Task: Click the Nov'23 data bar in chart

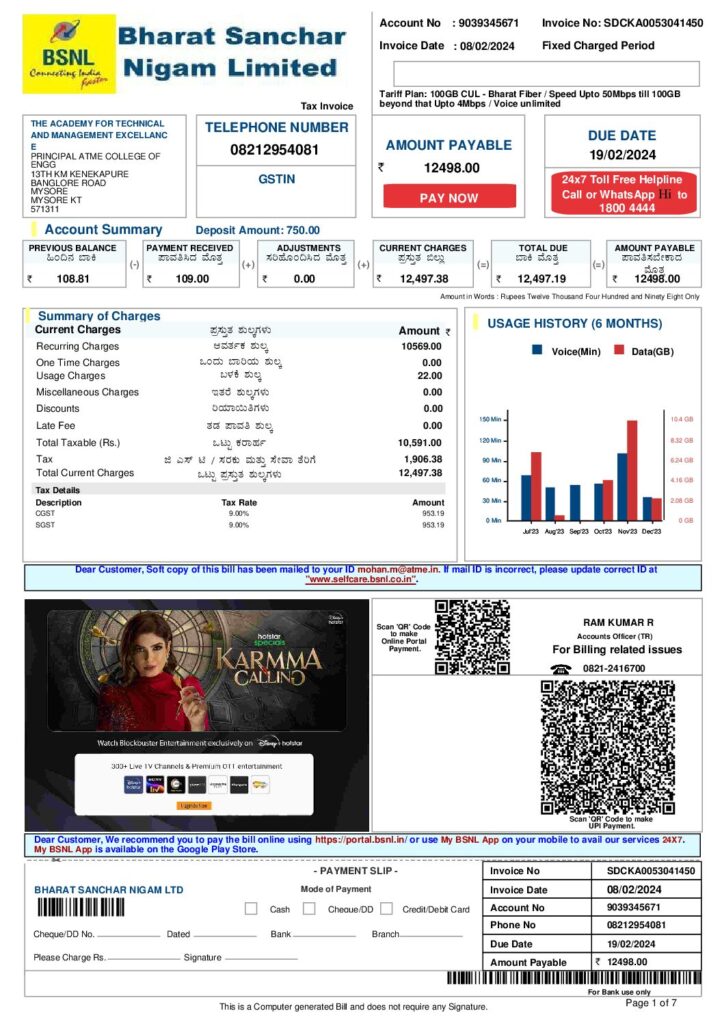Action: (632, 470)
